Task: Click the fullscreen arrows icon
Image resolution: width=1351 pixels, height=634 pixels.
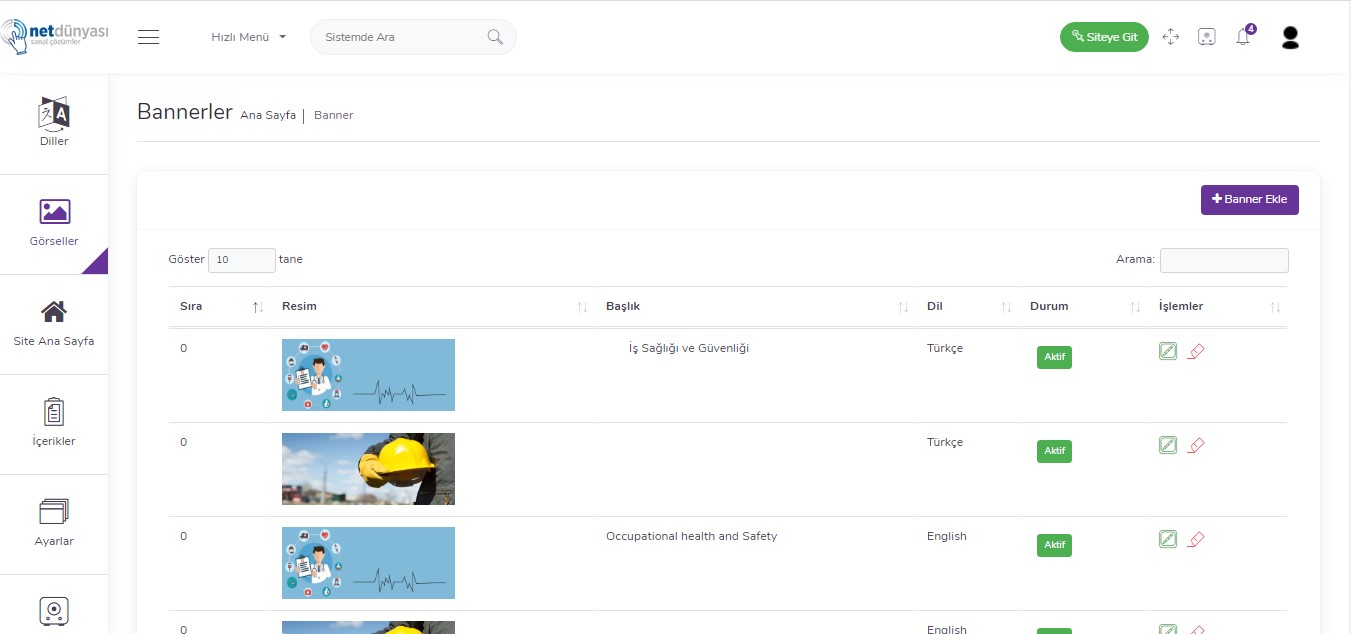Action: 1171,37
